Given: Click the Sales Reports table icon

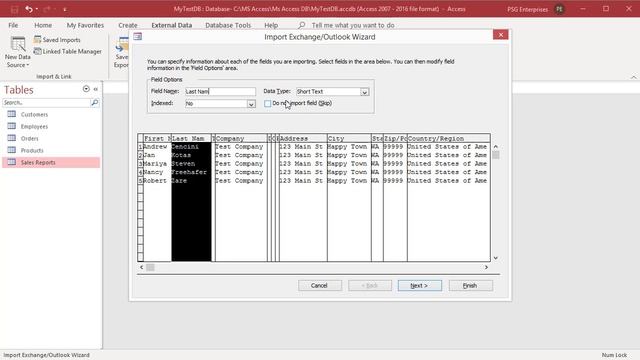Looking at the screenshot, I should [x=12, y=162].
